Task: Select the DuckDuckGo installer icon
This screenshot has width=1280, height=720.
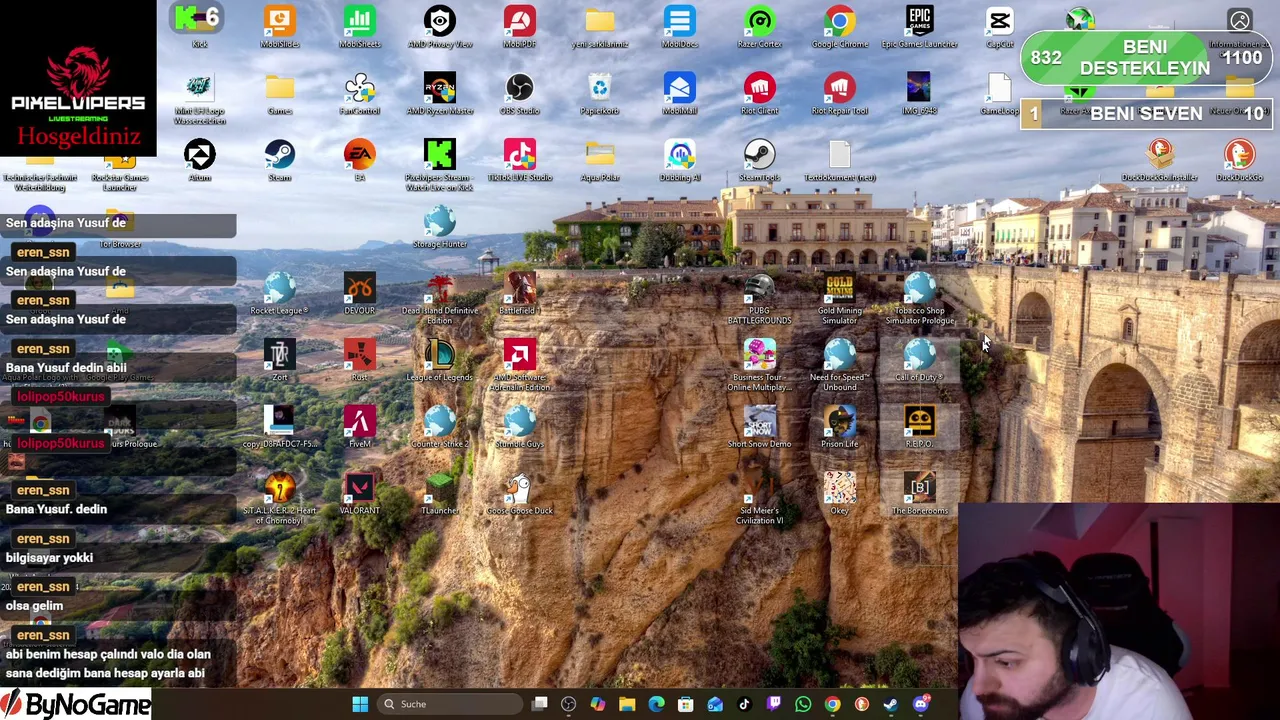Action: tap(1159, 161)
